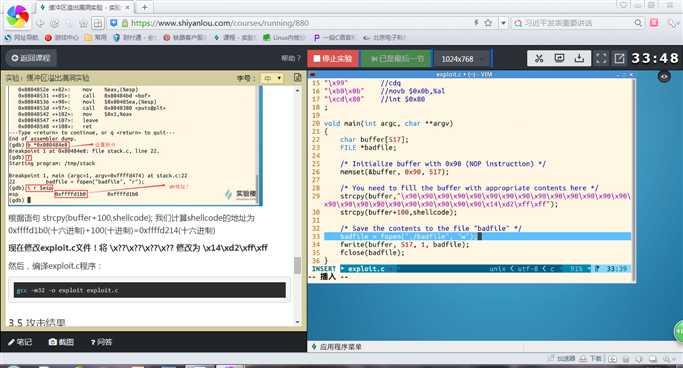The width and height of the screenshot is (683, 368).
Task: Click the green floating button at right edge
Action: click(x=679, y=331)
